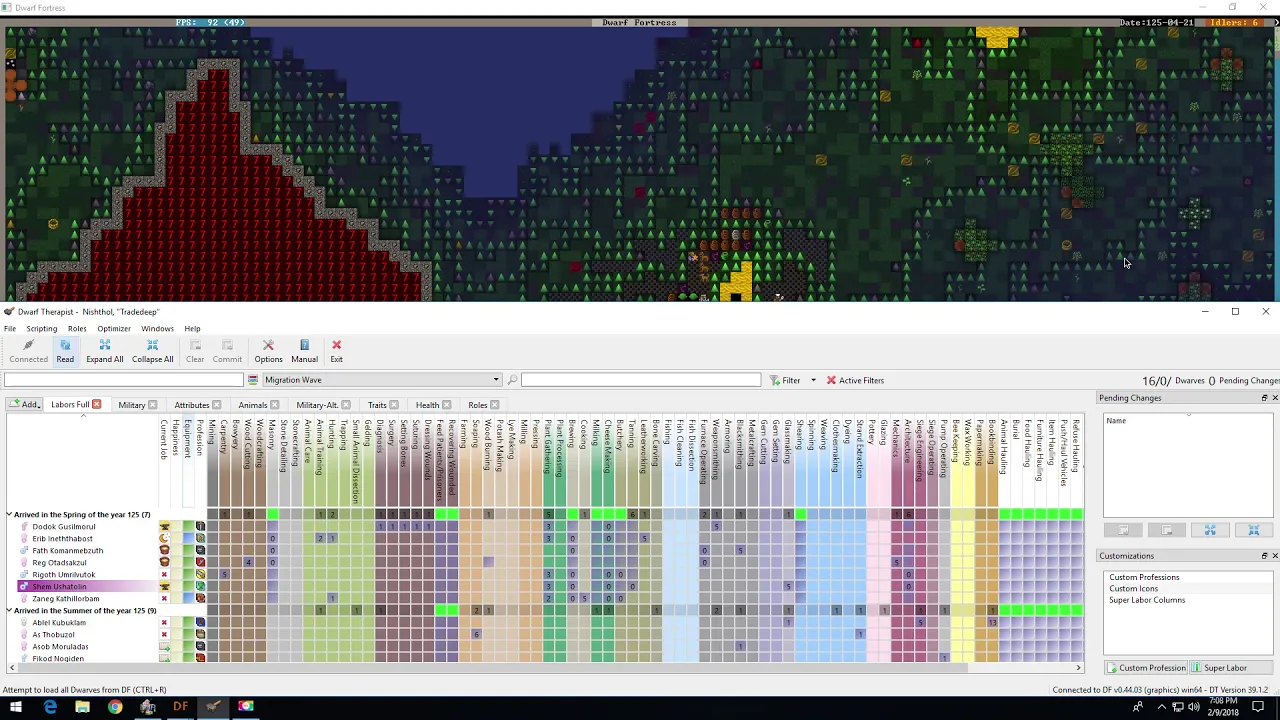The height and width of the screenshot is (720, 1280).
Task: Close the Labors Full tab
Action: 97,405
